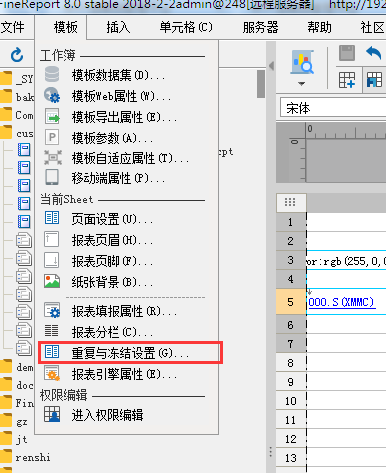
Task: Open the 单元格(C) menu
Action: (186, 27)
